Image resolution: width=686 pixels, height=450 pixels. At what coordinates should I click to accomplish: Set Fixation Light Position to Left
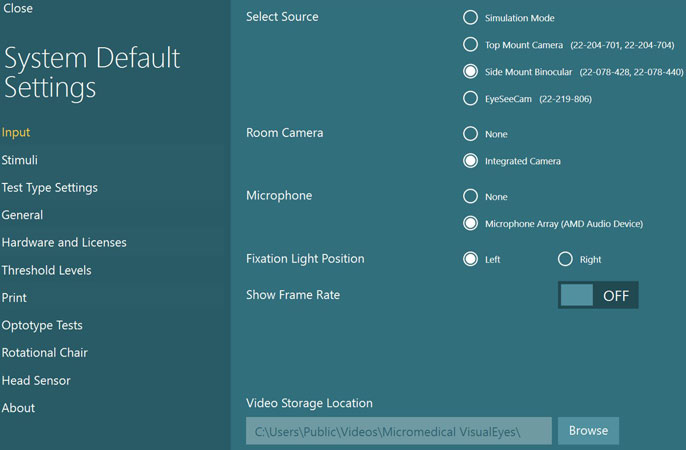click(470, 259)
